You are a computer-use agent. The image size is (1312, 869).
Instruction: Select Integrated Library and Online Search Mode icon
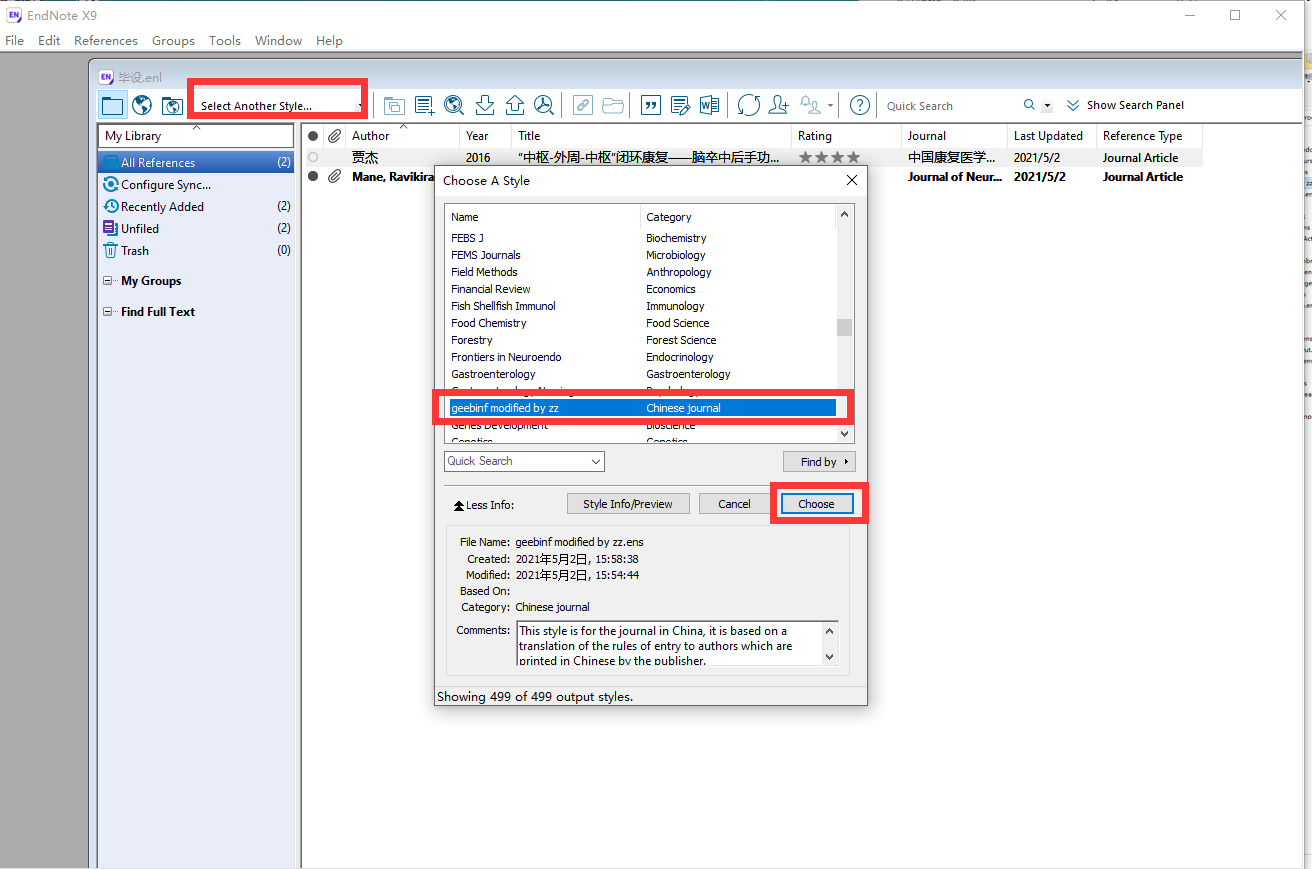coord(172,105)
